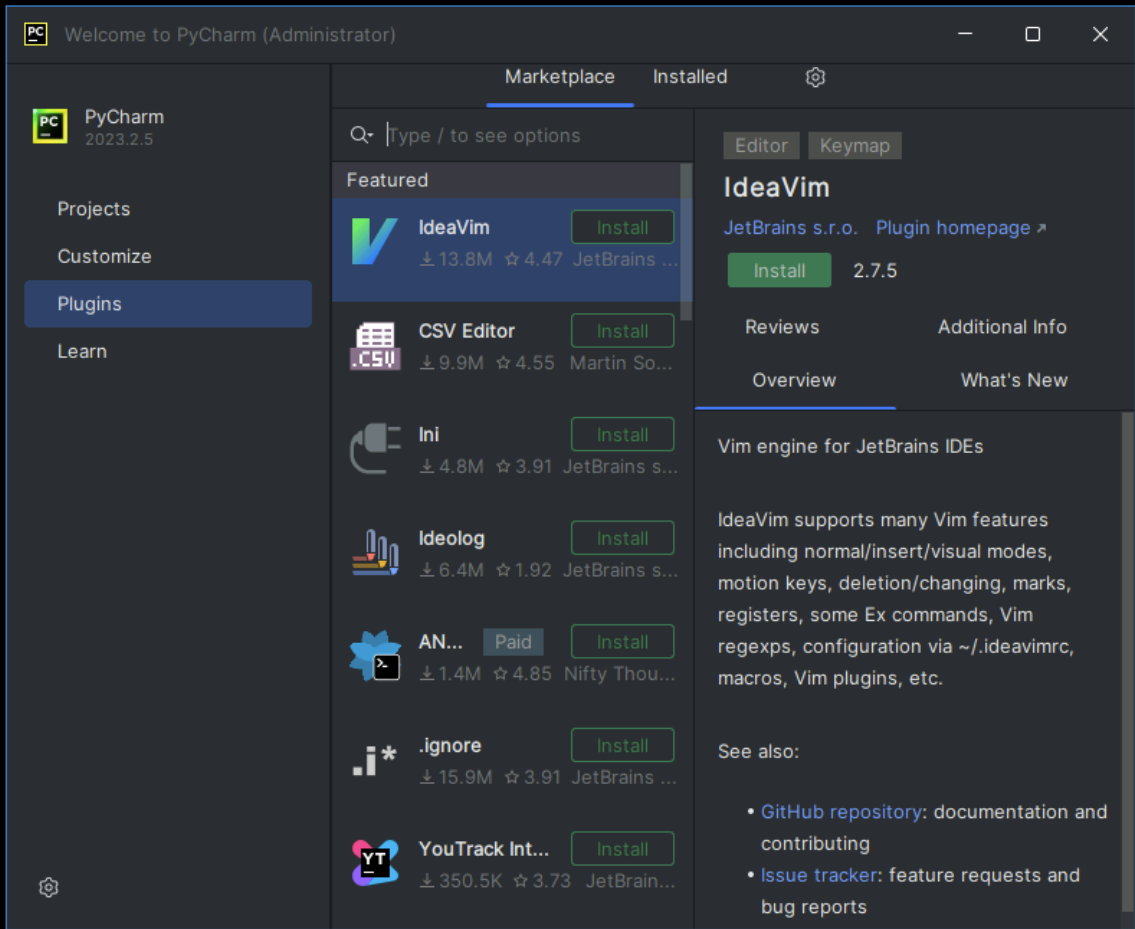
Task: Click the Paid label on the ANSI plugin
Action: [x=512, y=642]
